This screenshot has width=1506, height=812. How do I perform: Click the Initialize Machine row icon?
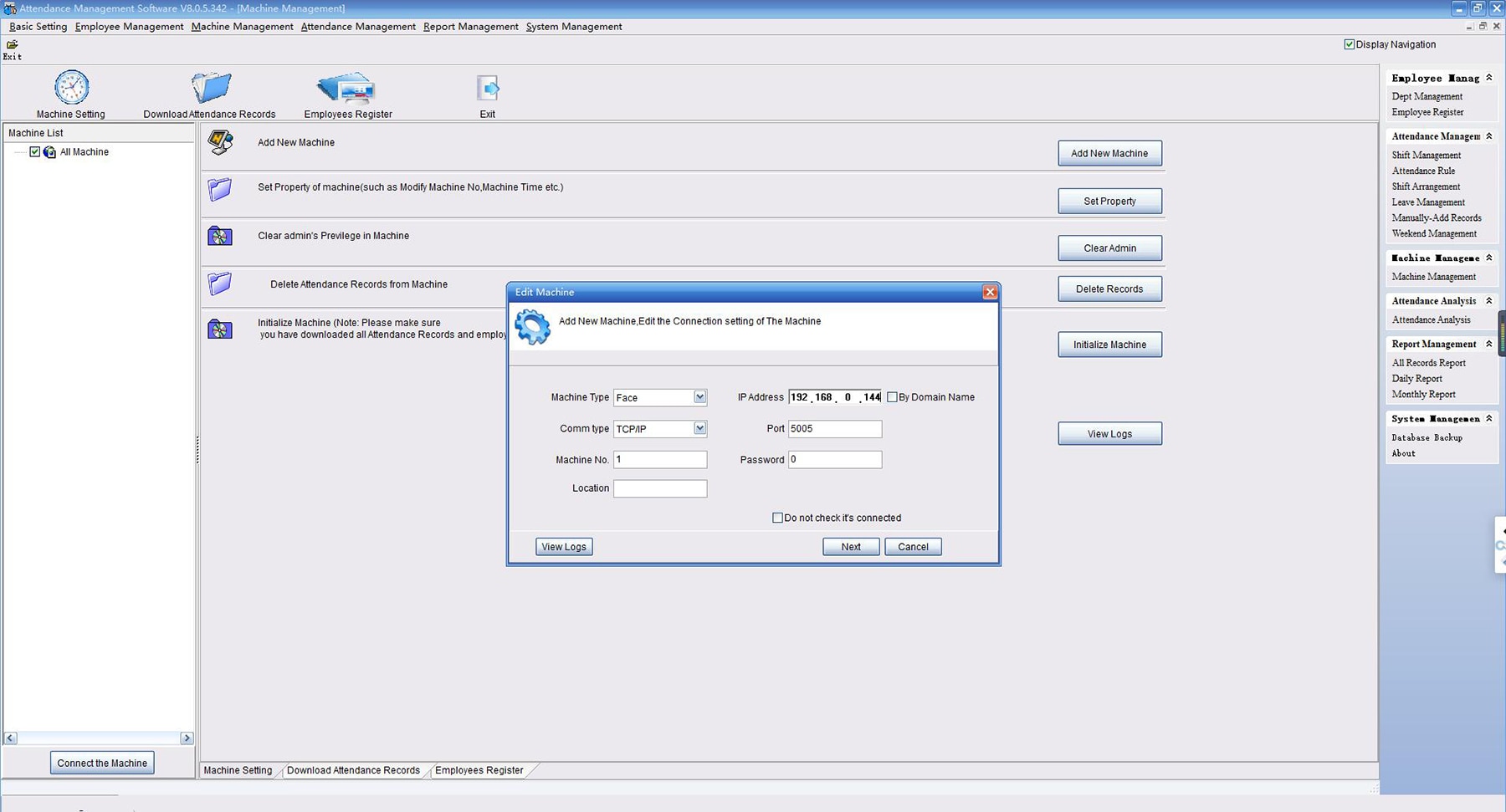pos(220,329)
